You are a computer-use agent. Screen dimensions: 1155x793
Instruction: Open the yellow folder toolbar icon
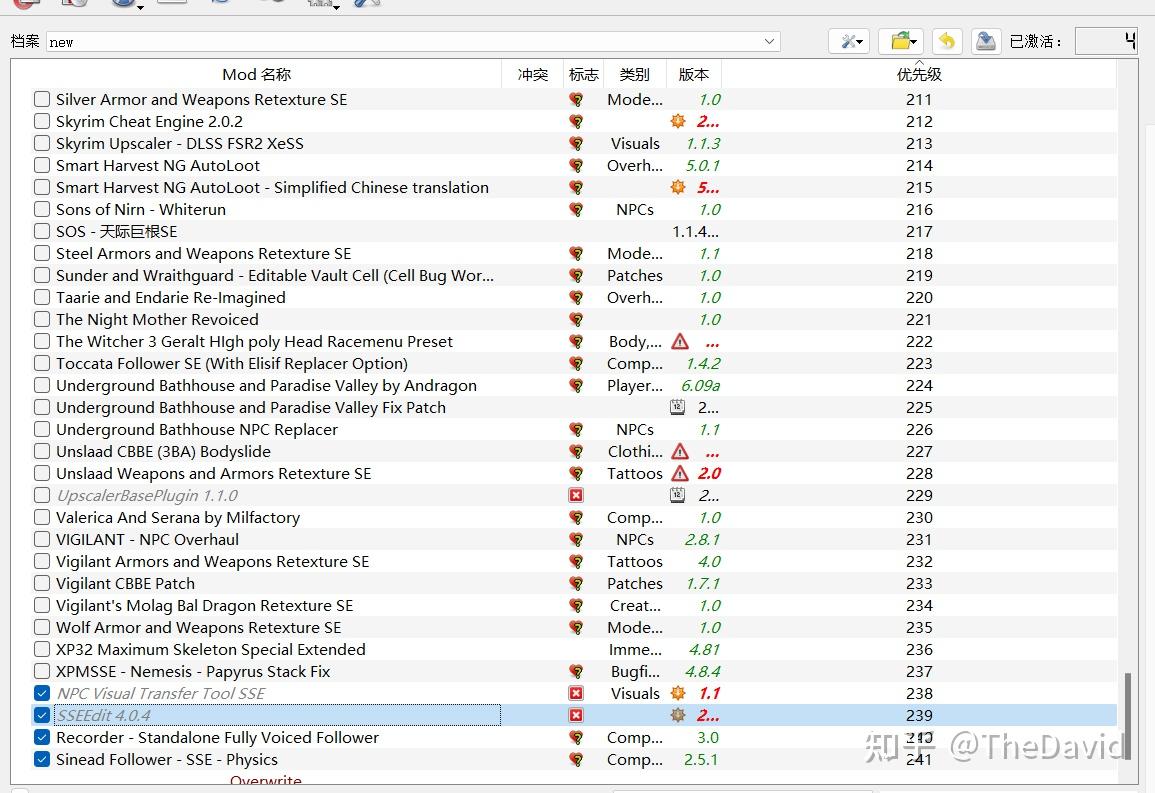[x=900, y=40]
